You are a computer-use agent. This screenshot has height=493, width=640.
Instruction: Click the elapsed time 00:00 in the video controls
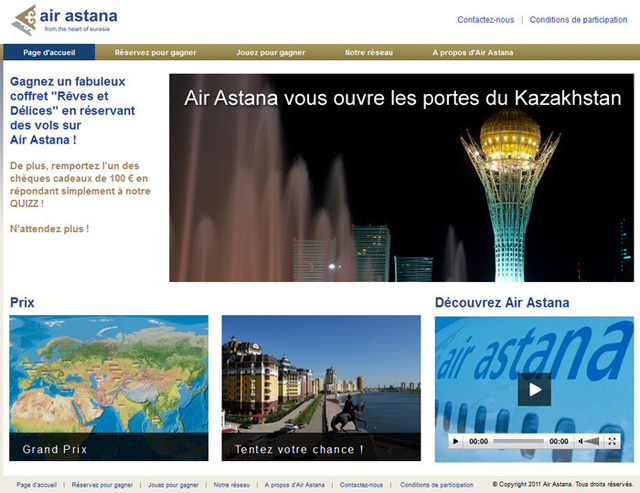coord(478,441)
